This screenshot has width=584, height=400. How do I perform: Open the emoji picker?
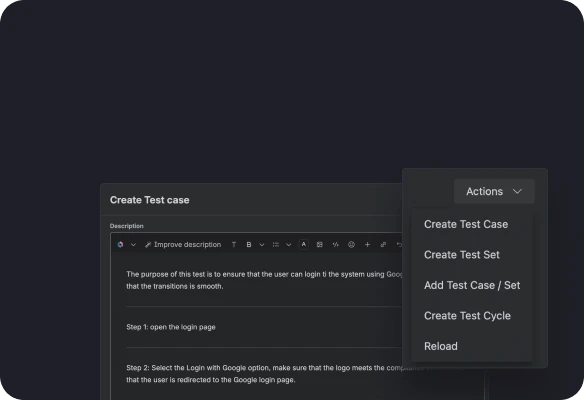(x=351, y=245)
